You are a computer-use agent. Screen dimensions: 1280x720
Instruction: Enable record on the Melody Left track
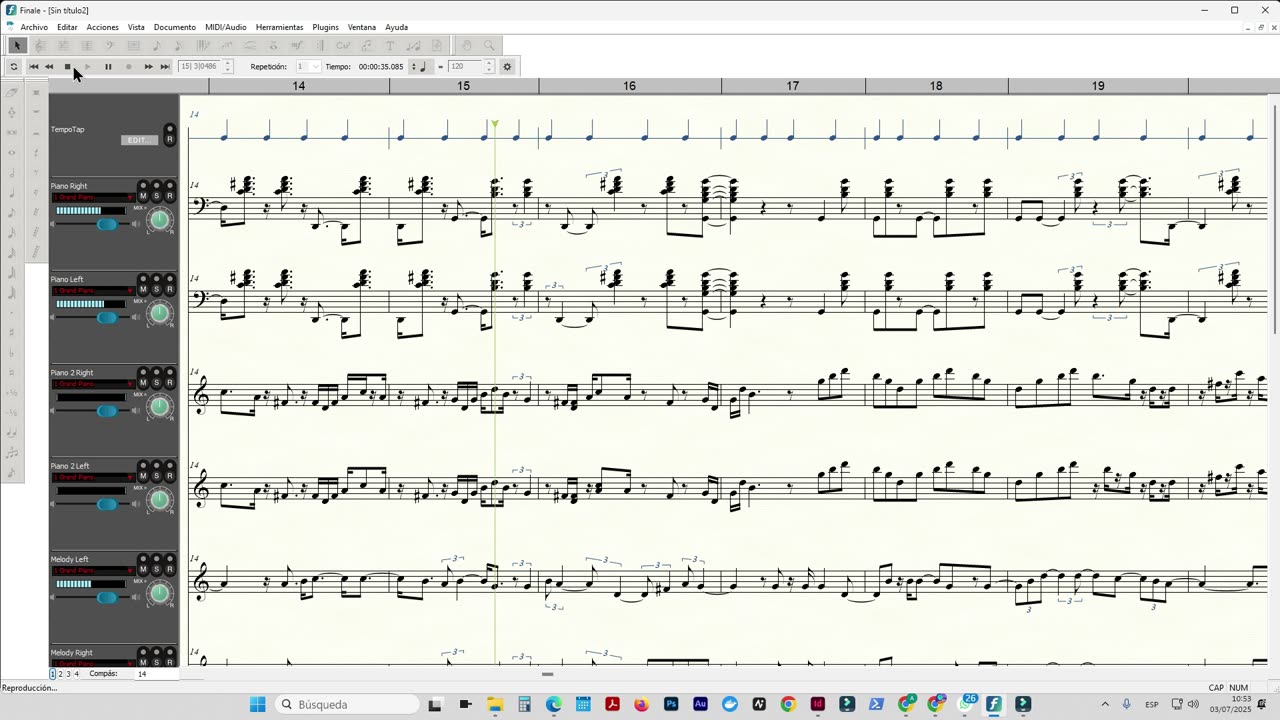[169, 570]
